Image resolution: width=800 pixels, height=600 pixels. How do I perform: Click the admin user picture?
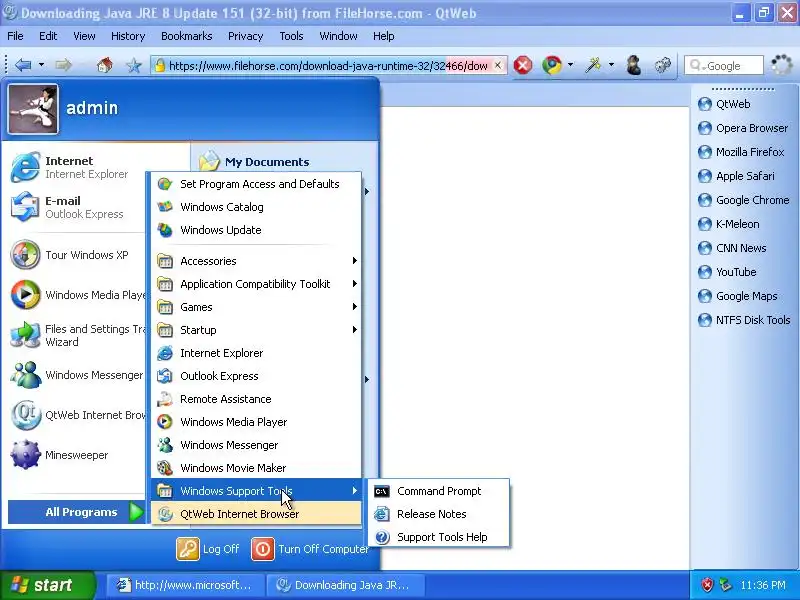[x=33, y=109]
